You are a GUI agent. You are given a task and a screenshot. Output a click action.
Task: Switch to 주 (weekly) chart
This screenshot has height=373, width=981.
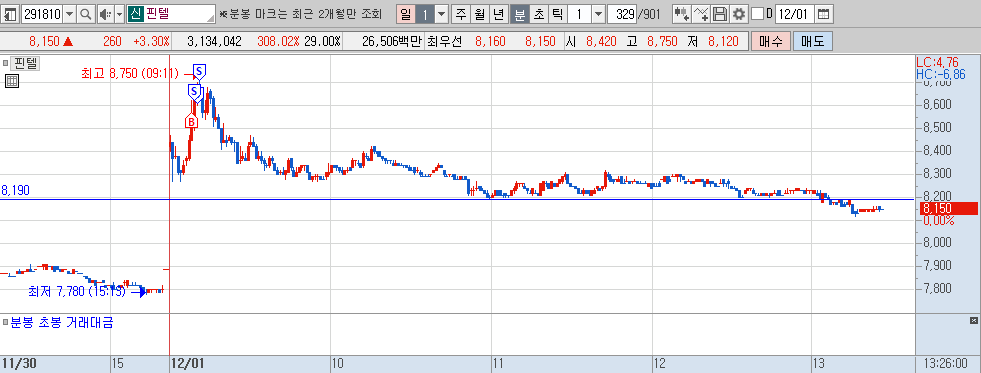461,13
